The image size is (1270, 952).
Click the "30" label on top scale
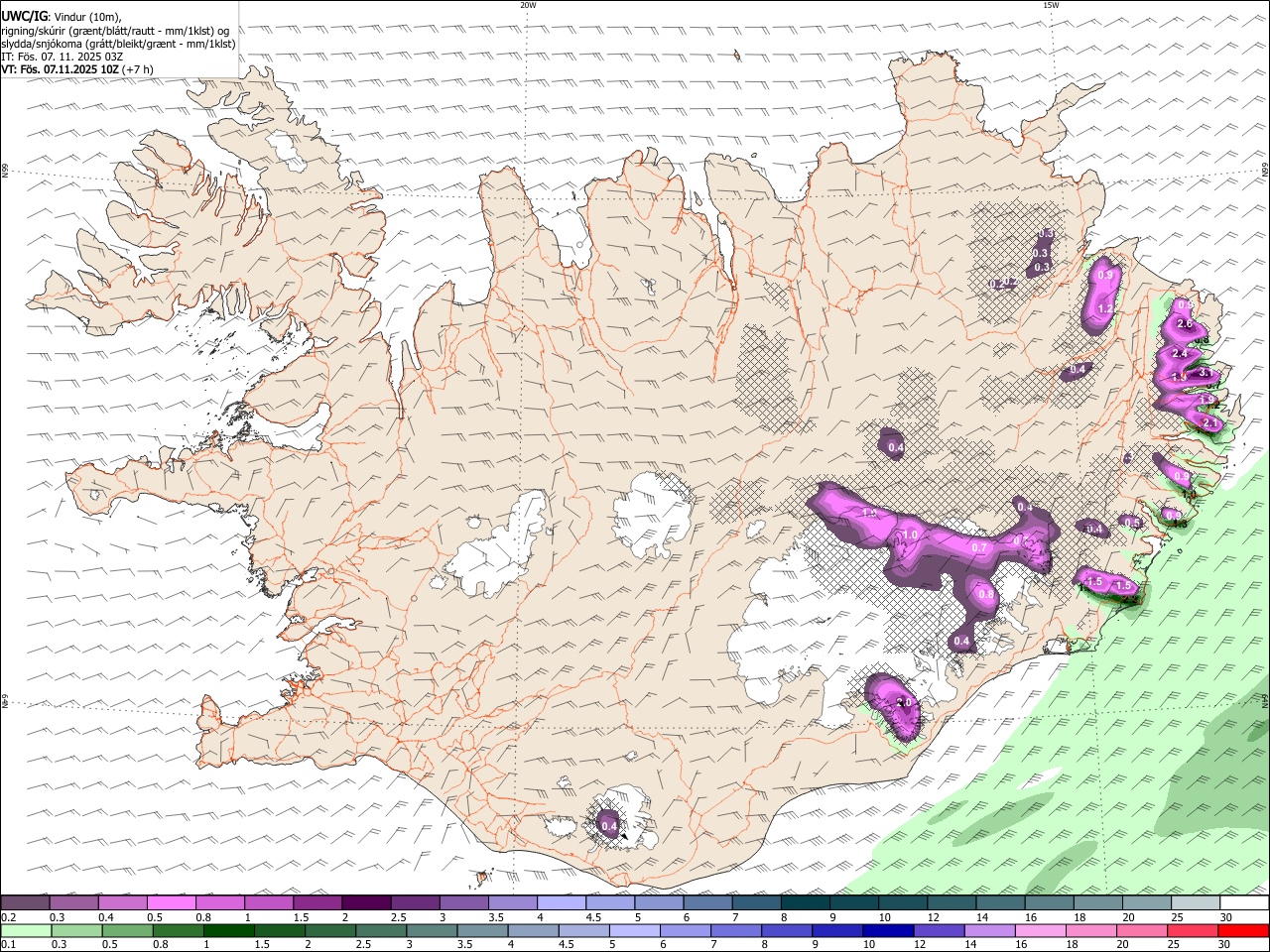[1226, 917]
